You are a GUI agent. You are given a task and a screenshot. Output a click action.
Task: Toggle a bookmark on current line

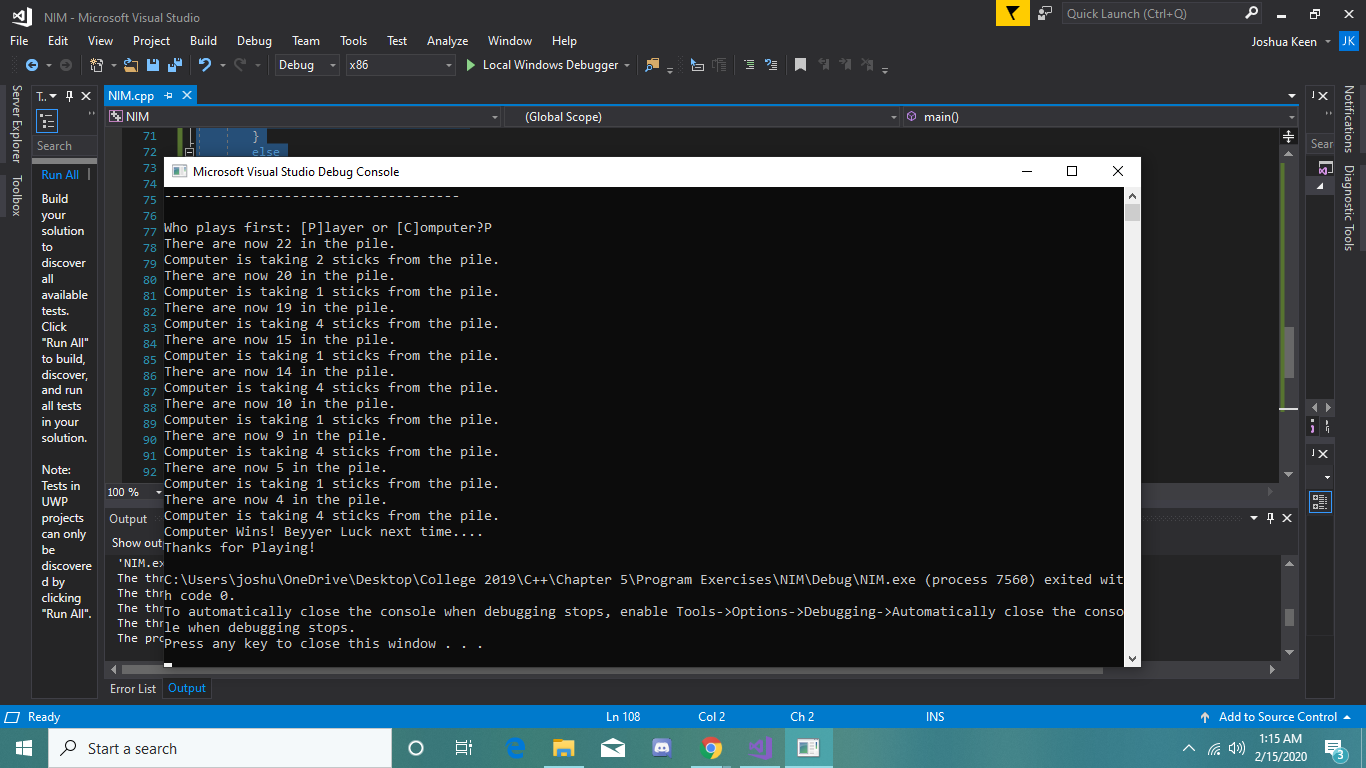tap(801, 64)
